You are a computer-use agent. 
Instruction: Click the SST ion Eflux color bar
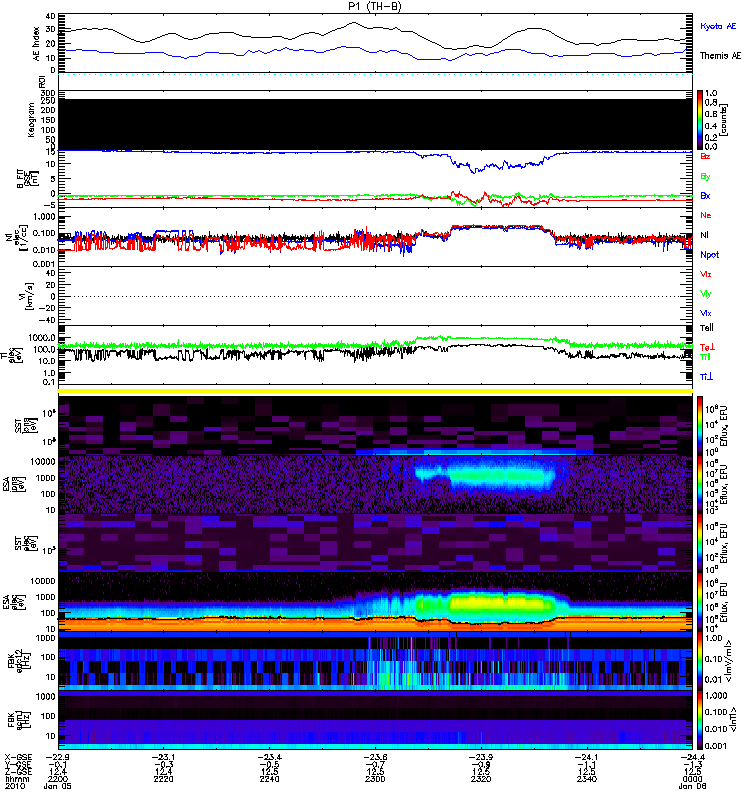pyautogui.click(x=700, y=426)
